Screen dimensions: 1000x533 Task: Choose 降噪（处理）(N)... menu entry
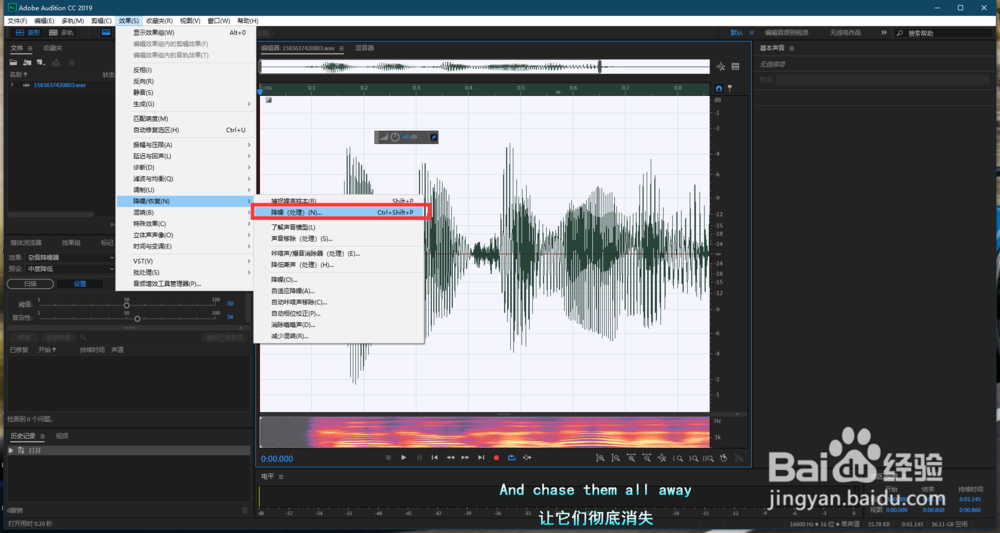tap(340, 212)
